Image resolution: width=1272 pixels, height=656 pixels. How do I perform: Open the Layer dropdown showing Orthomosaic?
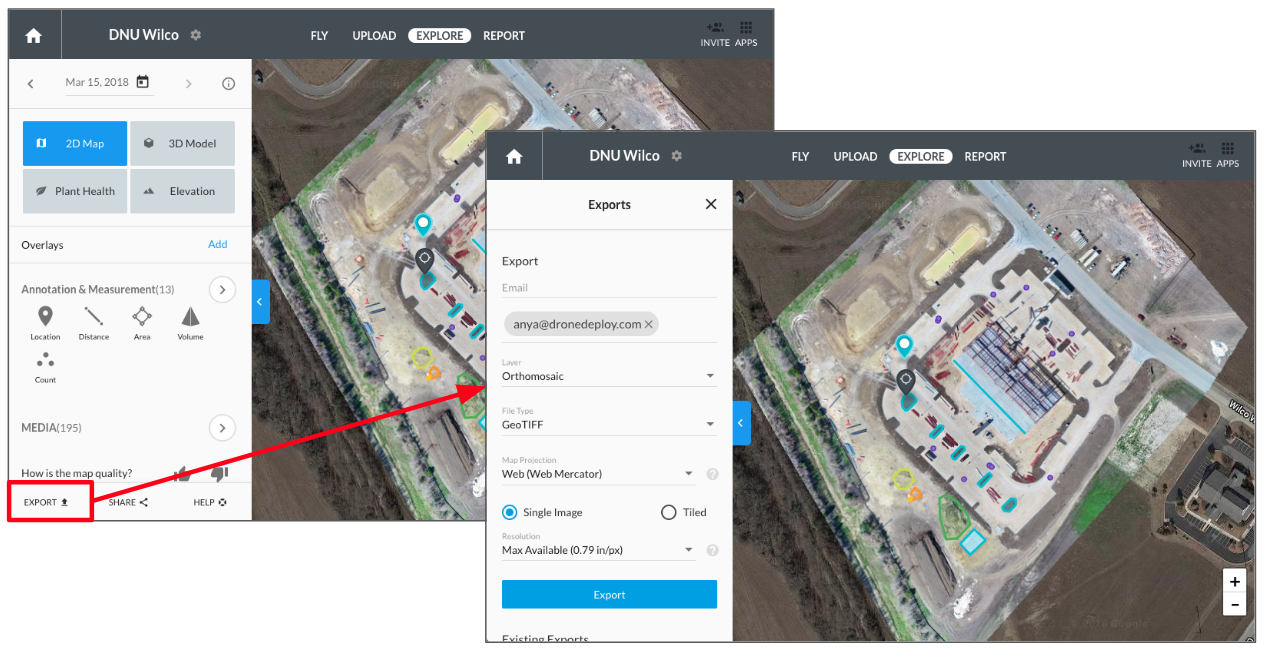pos(609,377)
